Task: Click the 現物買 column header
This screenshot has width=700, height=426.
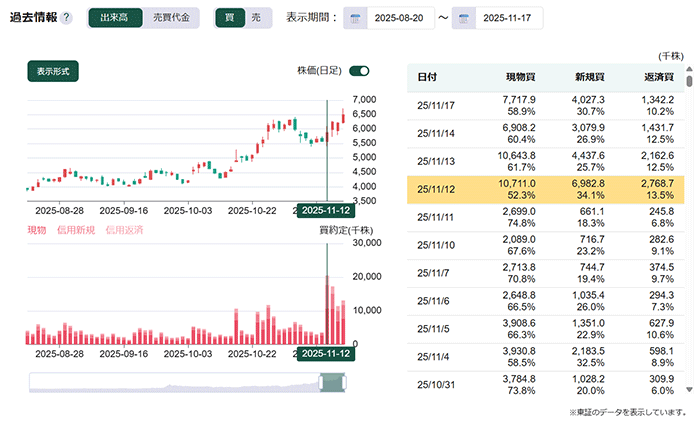Action: [521, 77]
